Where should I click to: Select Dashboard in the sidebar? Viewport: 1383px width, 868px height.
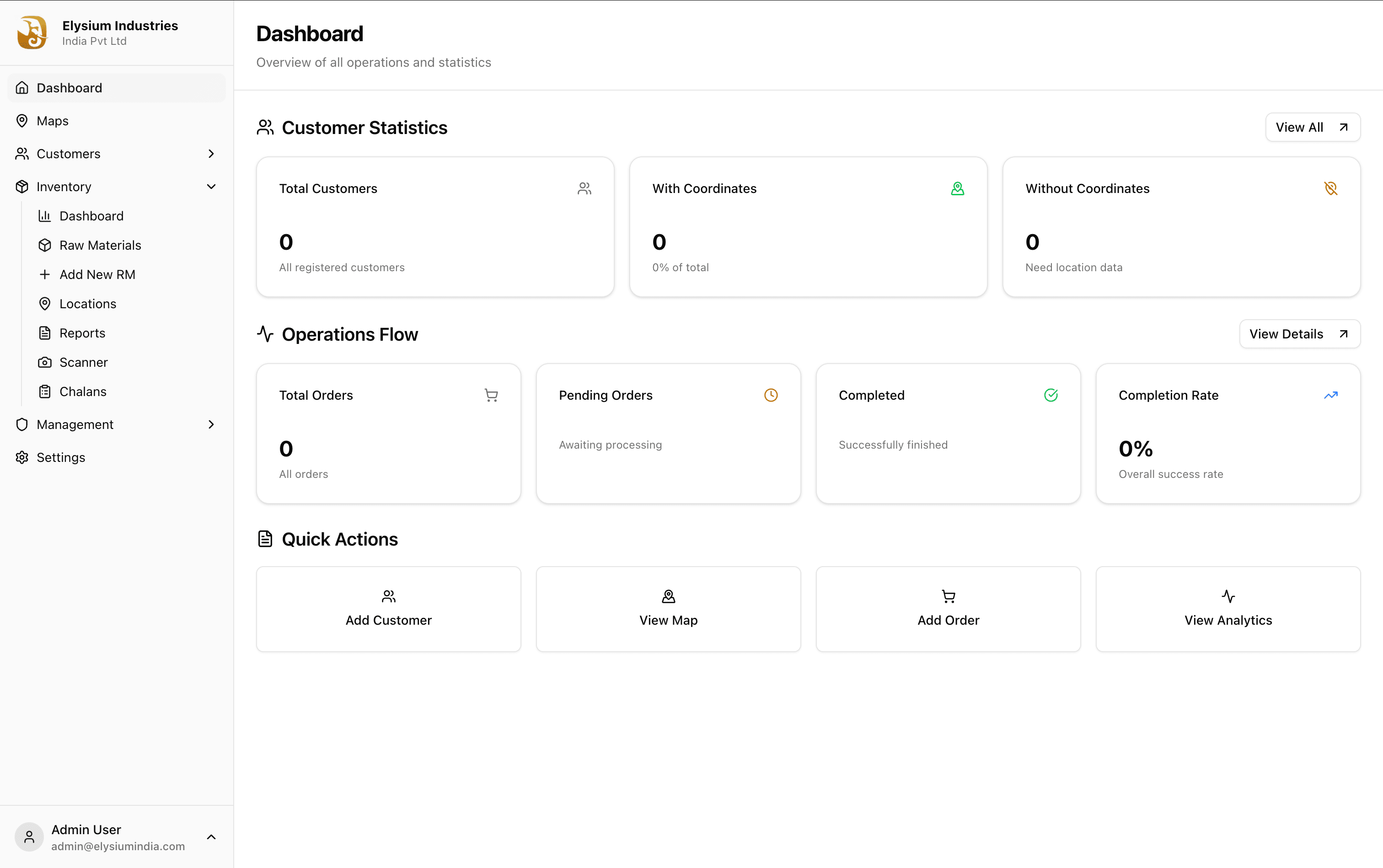69,87
